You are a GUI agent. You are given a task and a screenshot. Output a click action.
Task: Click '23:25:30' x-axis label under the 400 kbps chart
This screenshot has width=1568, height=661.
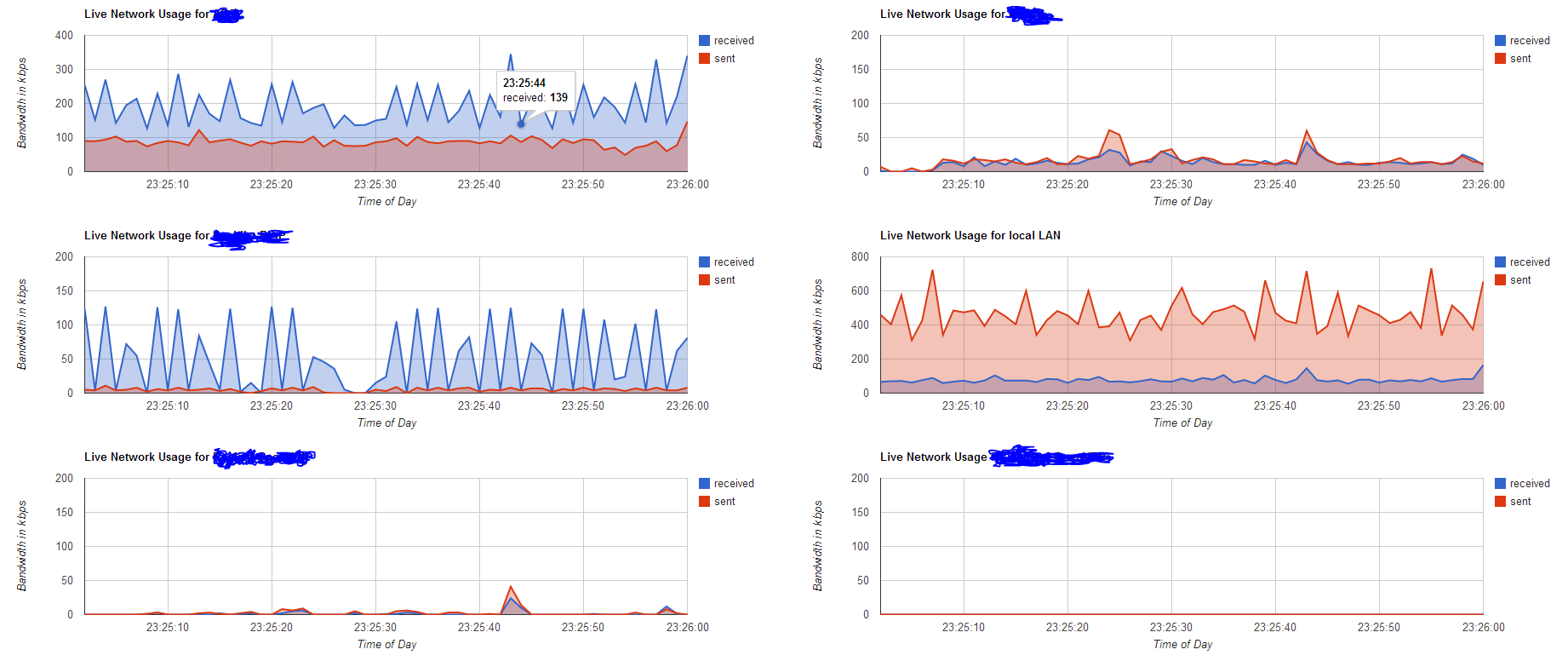375,184
